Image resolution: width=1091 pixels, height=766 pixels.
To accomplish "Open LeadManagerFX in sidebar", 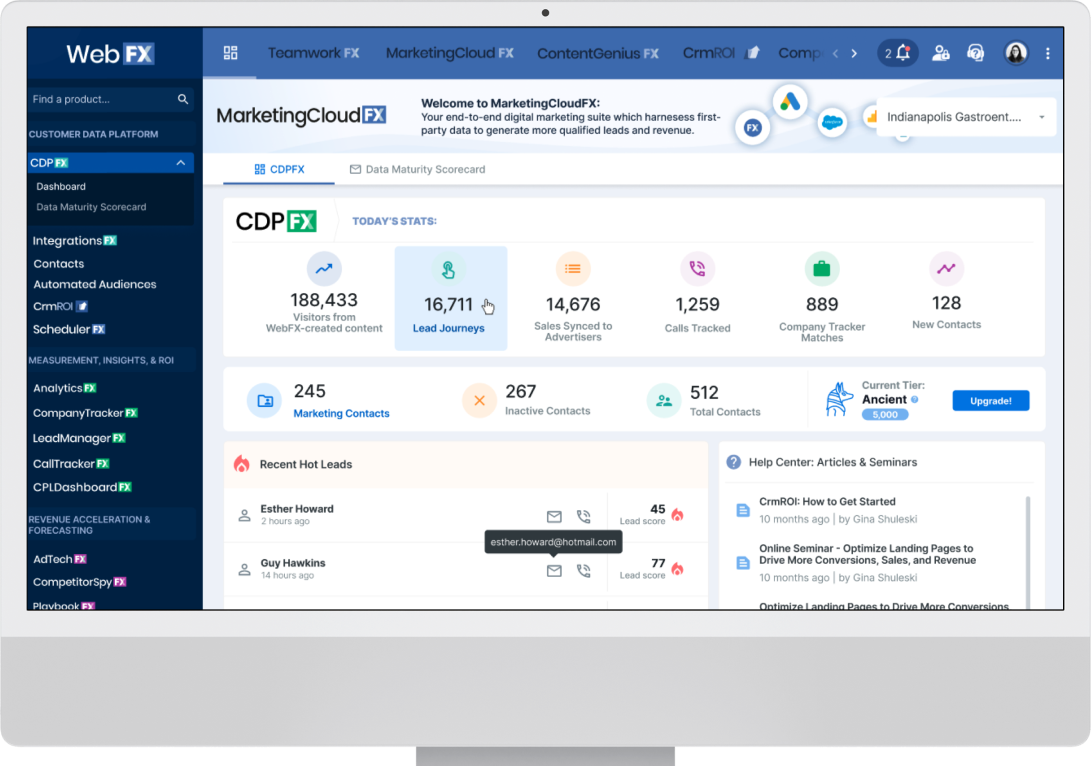I will click(x=79, y=438).
